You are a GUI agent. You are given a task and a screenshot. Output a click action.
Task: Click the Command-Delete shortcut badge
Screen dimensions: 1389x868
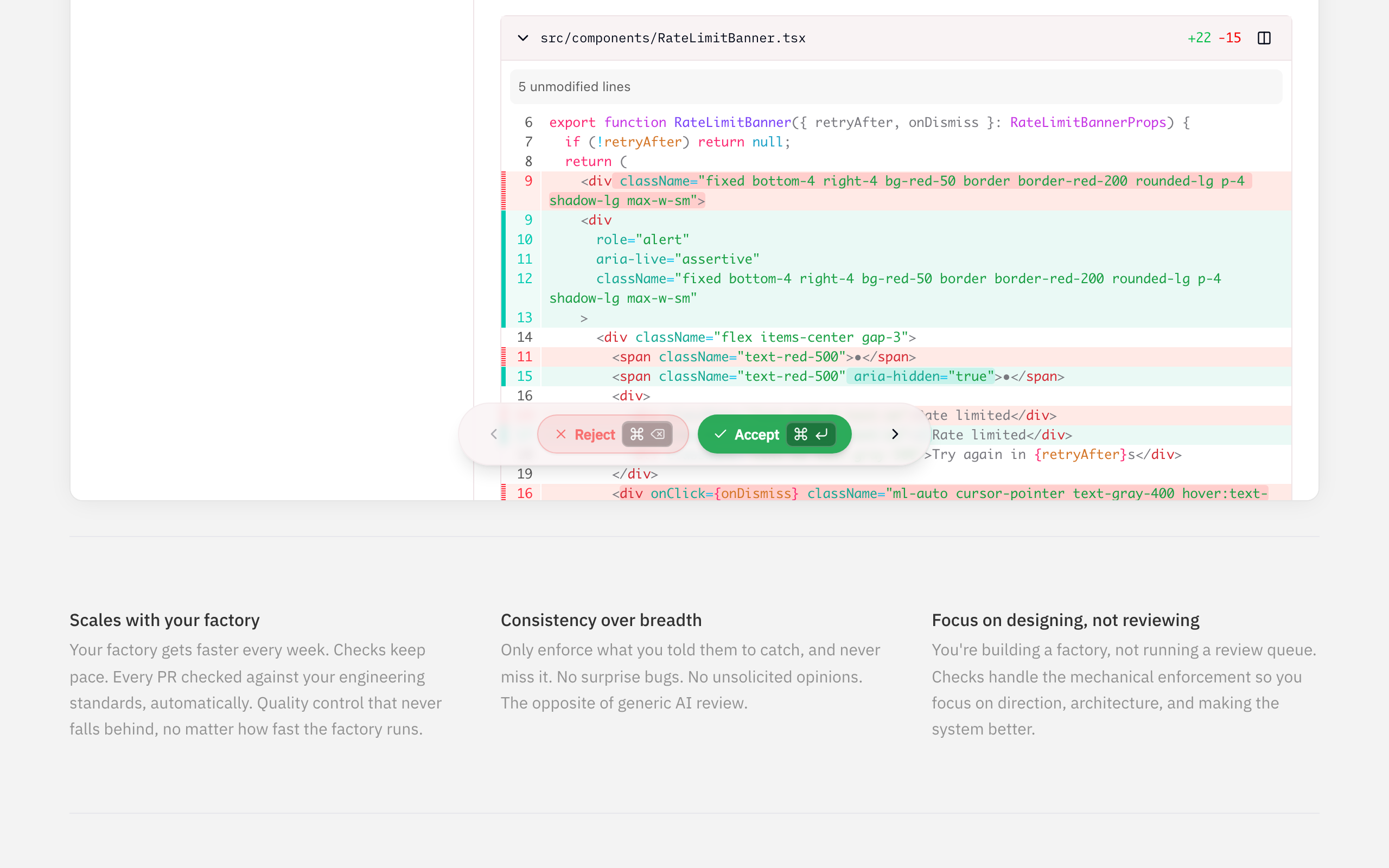[647, 435]
